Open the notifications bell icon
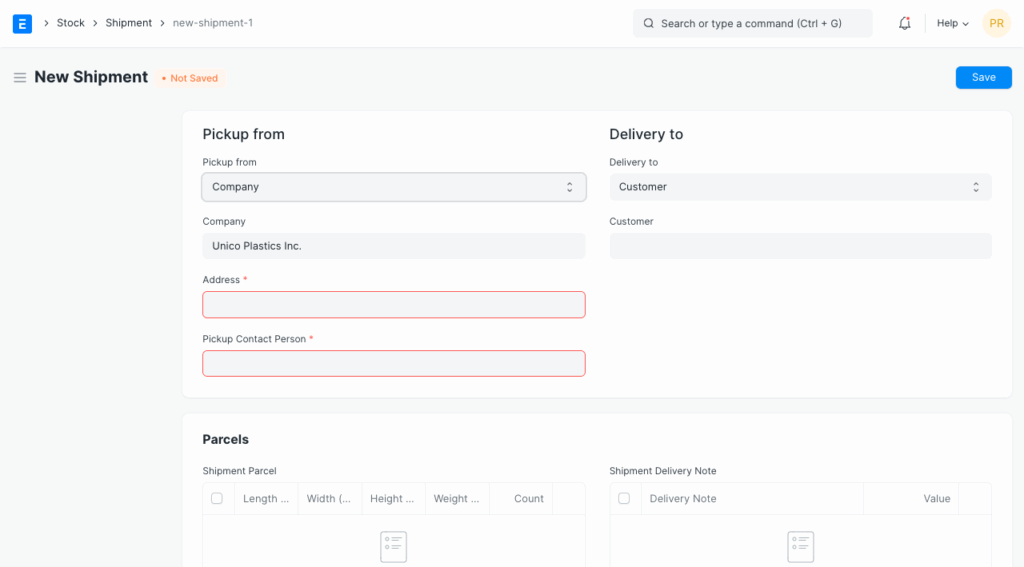Viewport: 1024px width, 567px height. (904, 23)
